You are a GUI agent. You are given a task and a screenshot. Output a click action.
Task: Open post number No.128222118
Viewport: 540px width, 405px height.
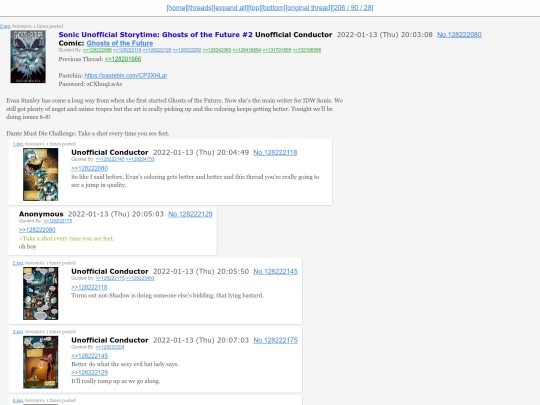pyautogui.click(x=275, y=153)
